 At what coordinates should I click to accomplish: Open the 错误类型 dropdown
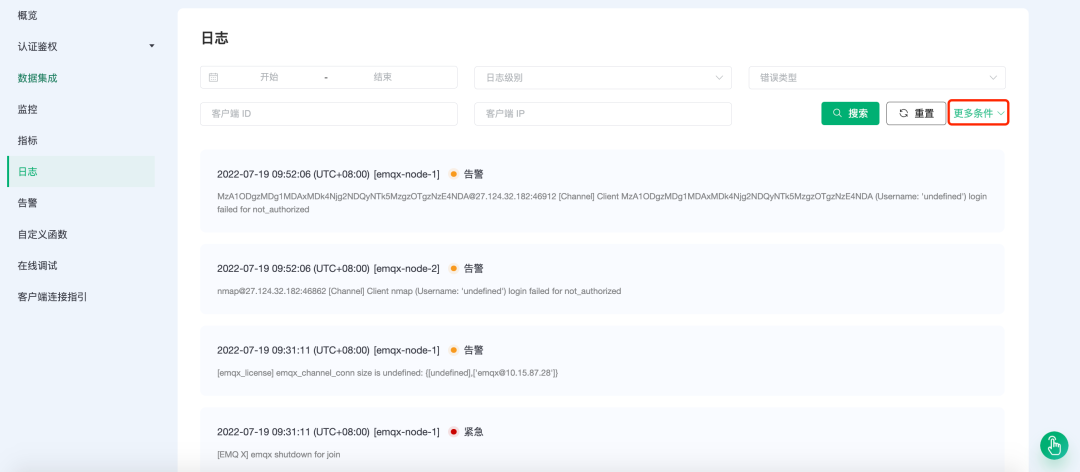click(x=877, y=78)
